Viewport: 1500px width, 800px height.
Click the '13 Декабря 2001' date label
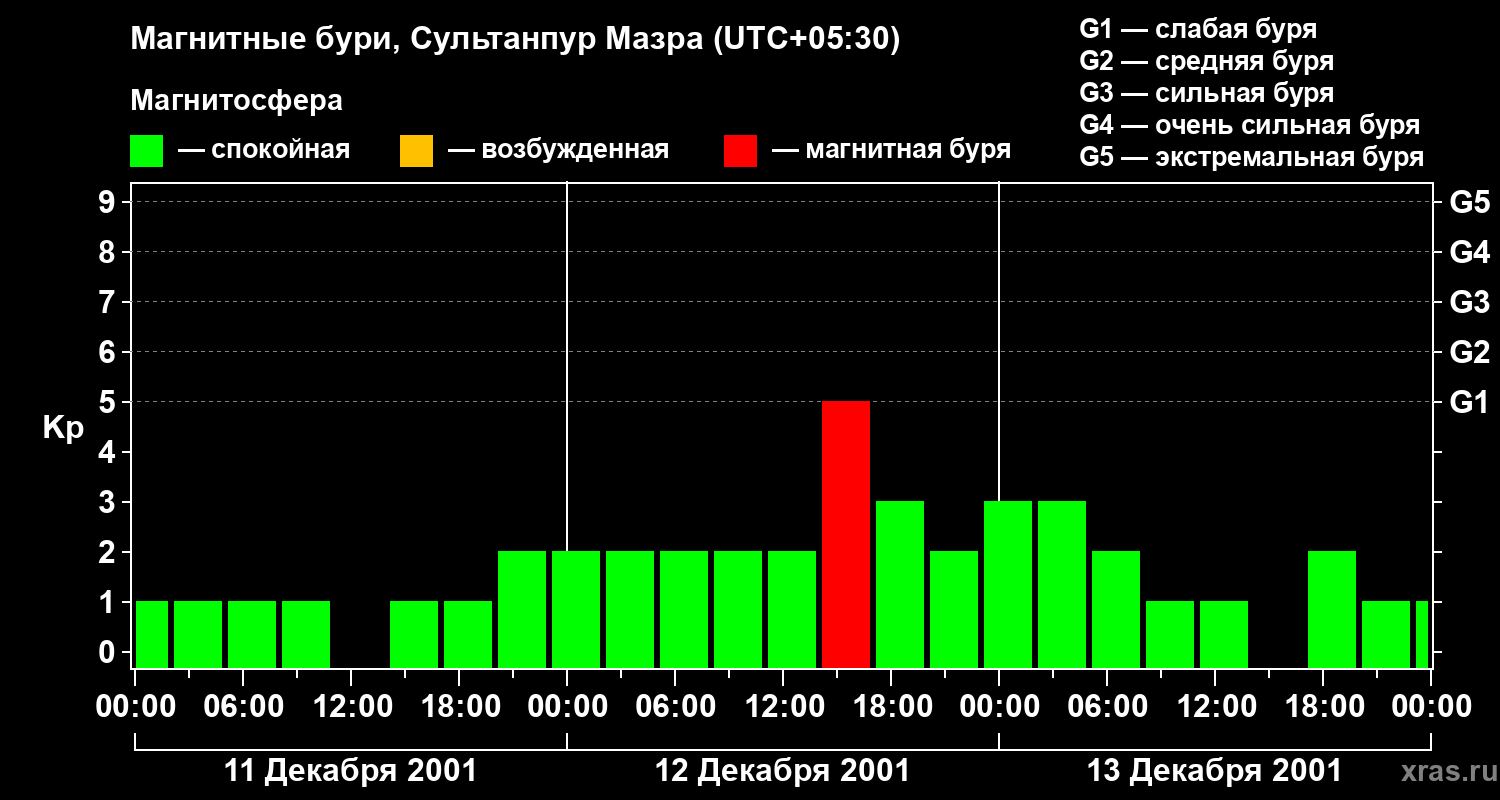pyautogui.click(x=1215, y=771)
